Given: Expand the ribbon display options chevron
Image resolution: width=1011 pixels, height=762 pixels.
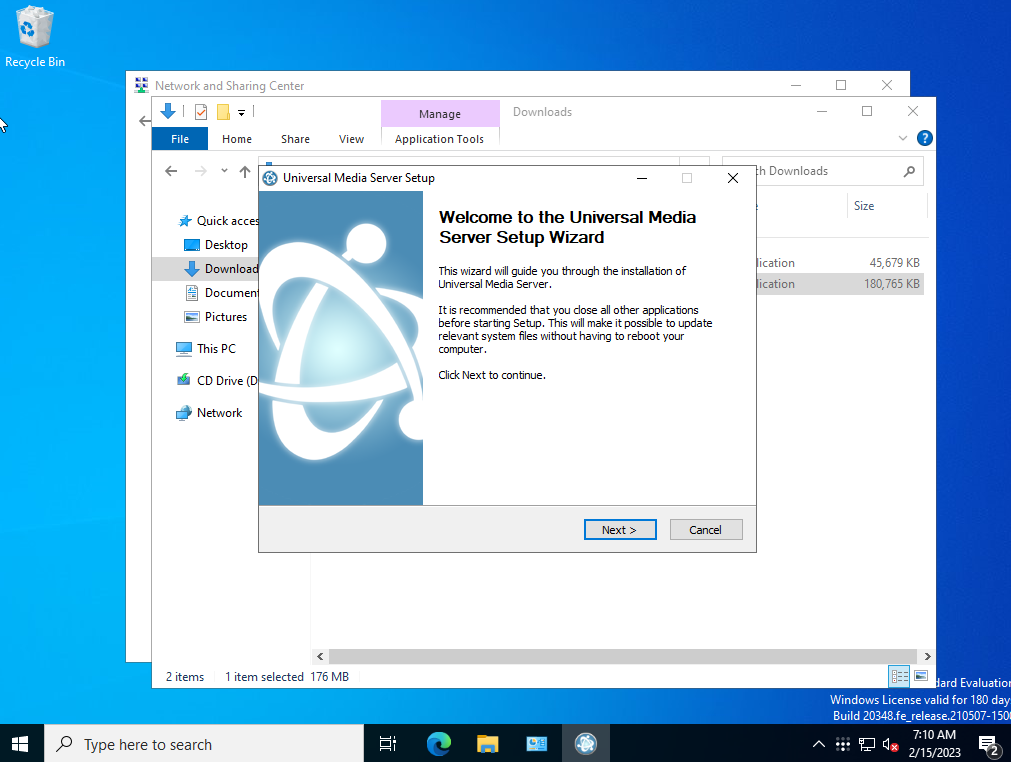Looking at the screenshot, I should 902,138.
